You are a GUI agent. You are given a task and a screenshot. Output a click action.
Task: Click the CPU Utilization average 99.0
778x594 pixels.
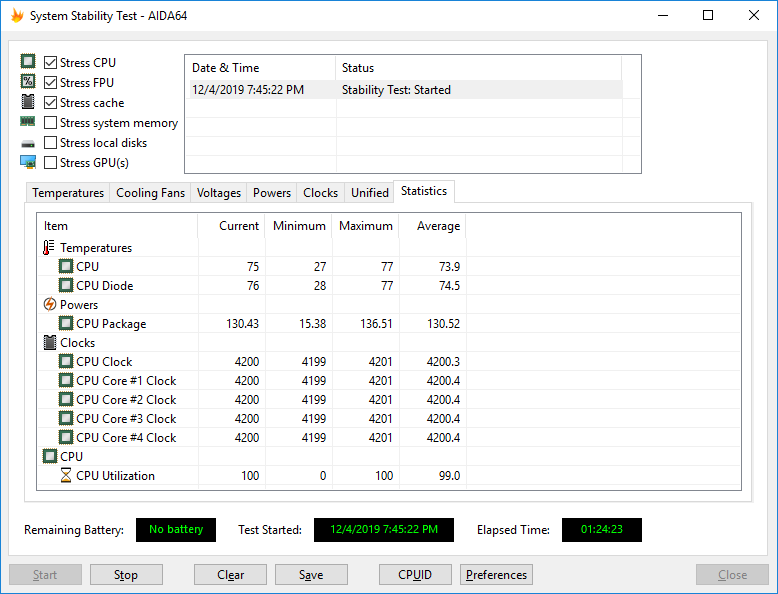(449, 475)
